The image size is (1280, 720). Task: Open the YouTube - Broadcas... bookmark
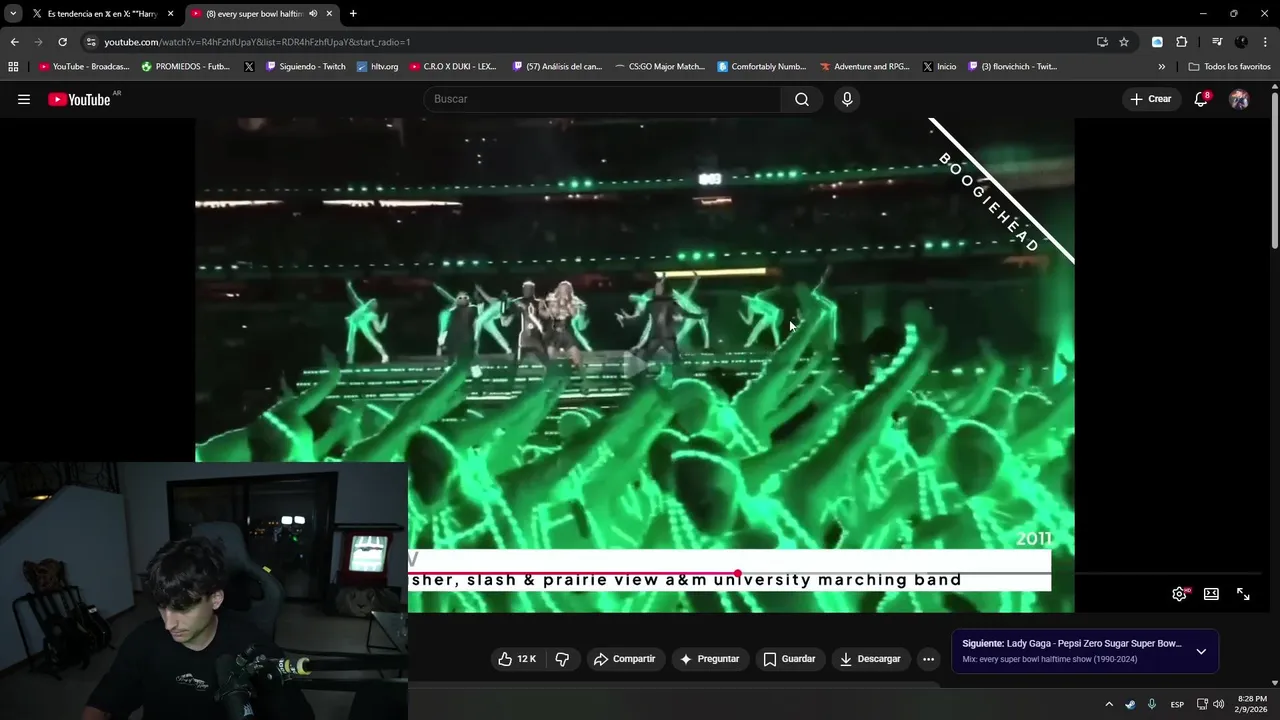click(x=84, y=67)
